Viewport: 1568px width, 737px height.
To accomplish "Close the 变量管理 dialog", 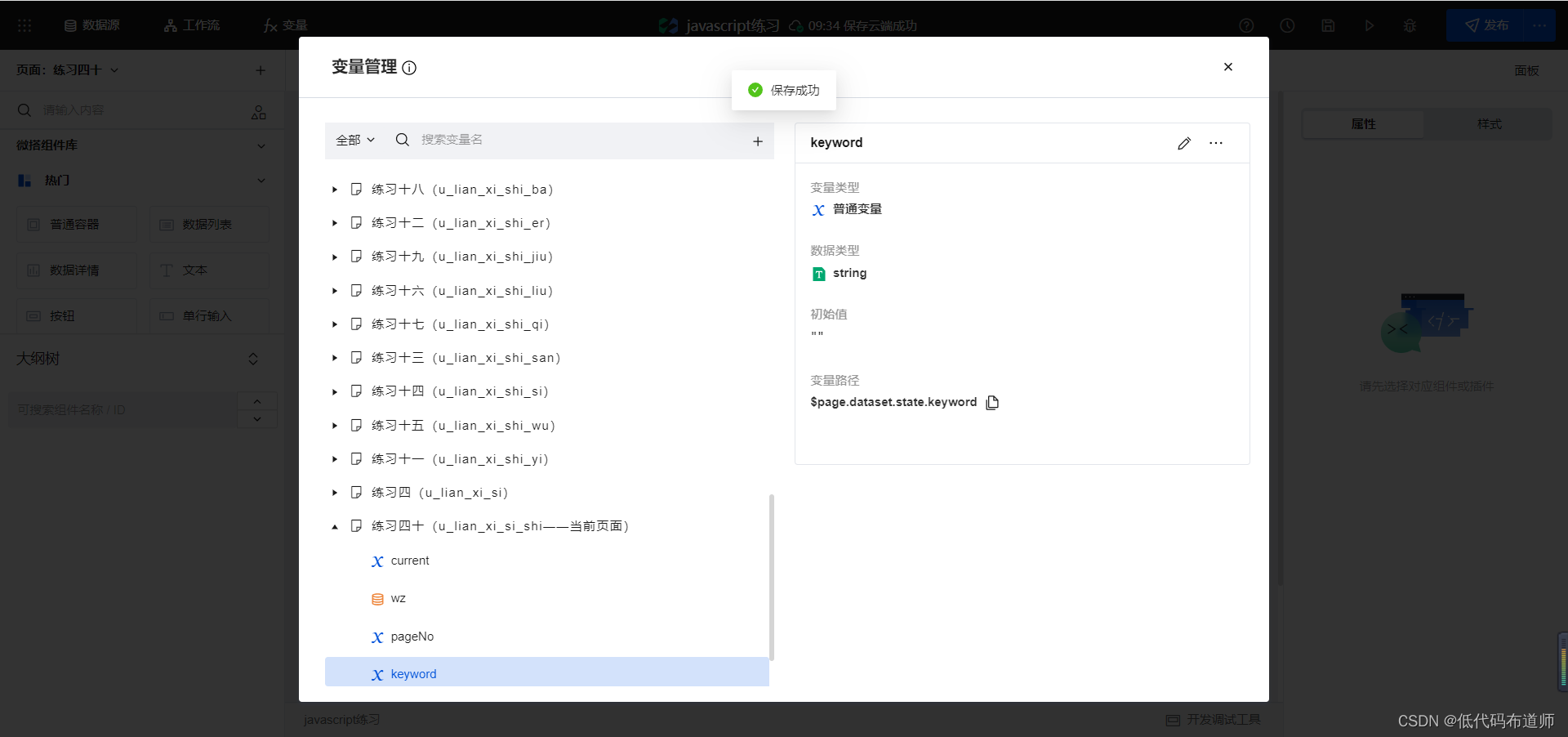I will (x=1227, y=67).
